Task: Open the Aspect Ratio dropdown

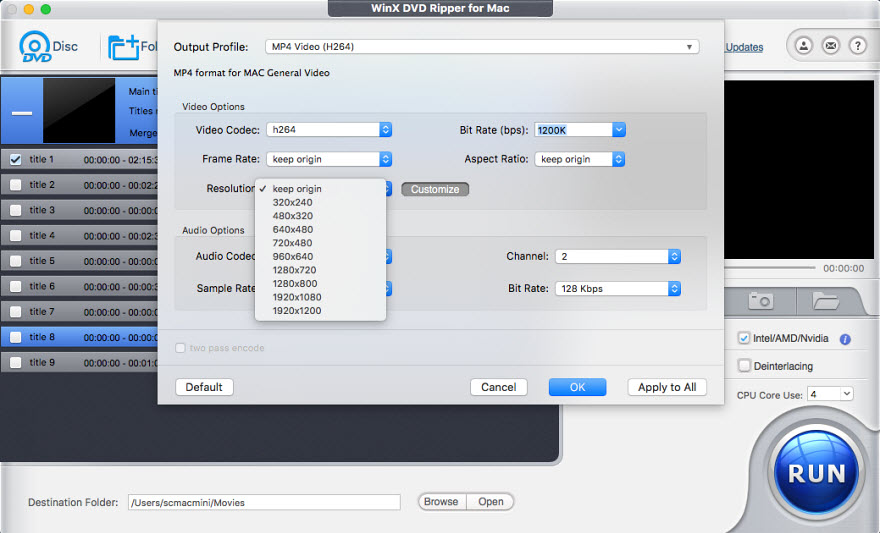Action: pos(579,159)
